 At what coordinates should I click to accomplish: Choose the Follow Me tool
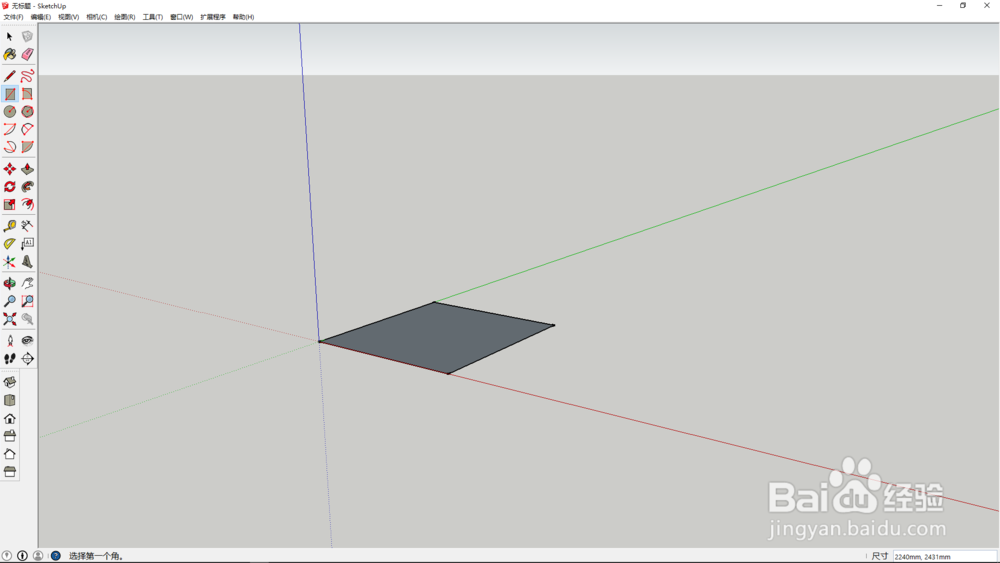tap(27, 187)
